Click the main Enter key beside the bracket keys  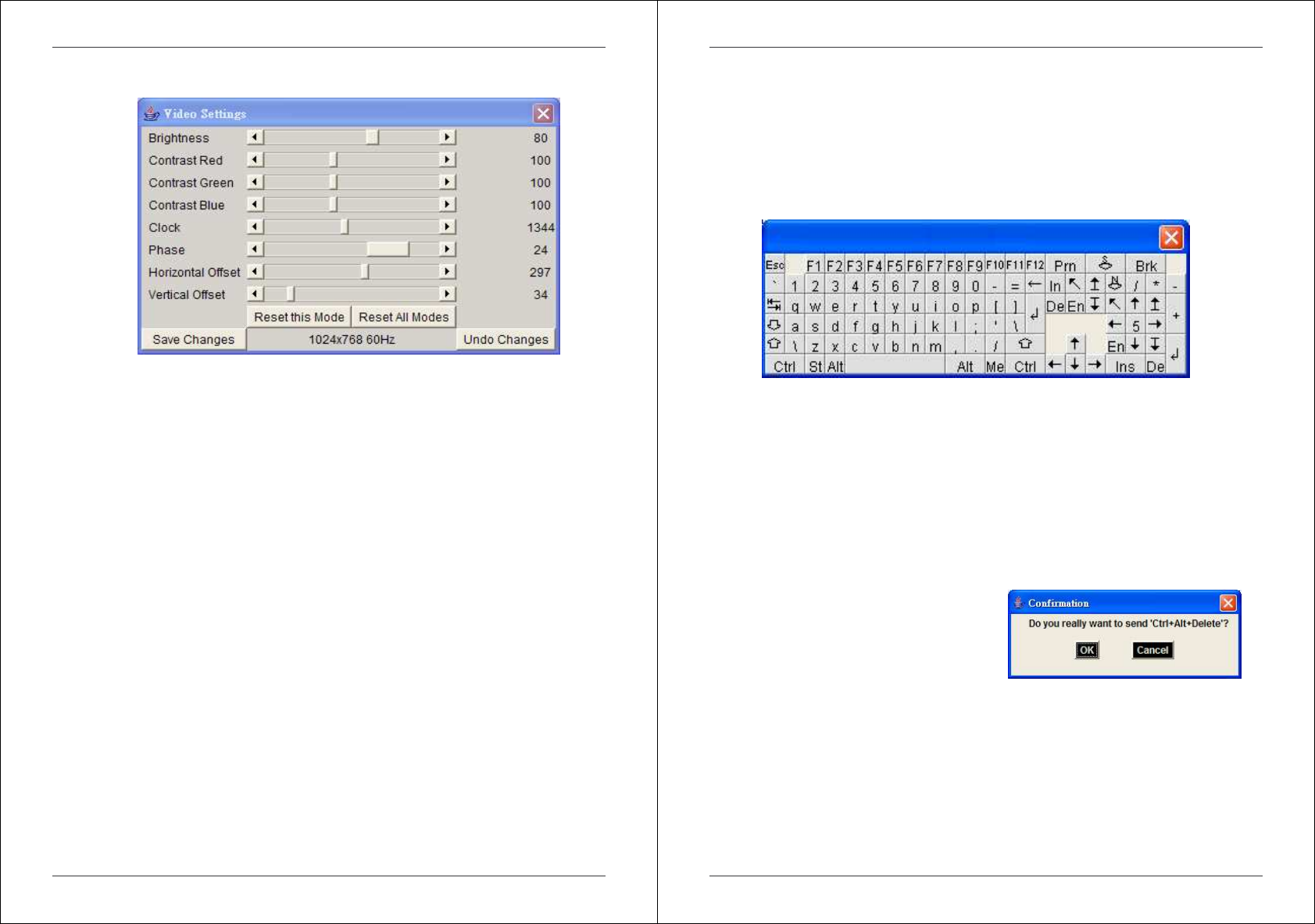coord(1034,315)
